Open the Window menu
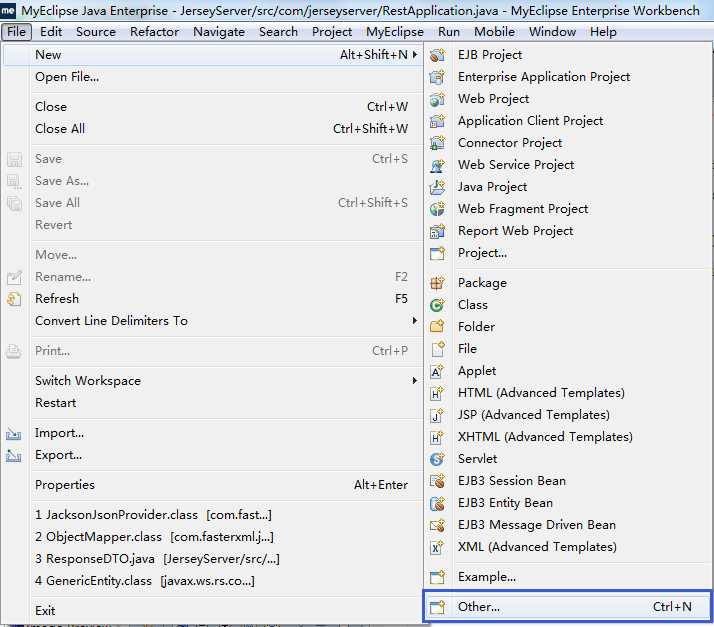This screenshot has height=627, width=714. point(552,32)
